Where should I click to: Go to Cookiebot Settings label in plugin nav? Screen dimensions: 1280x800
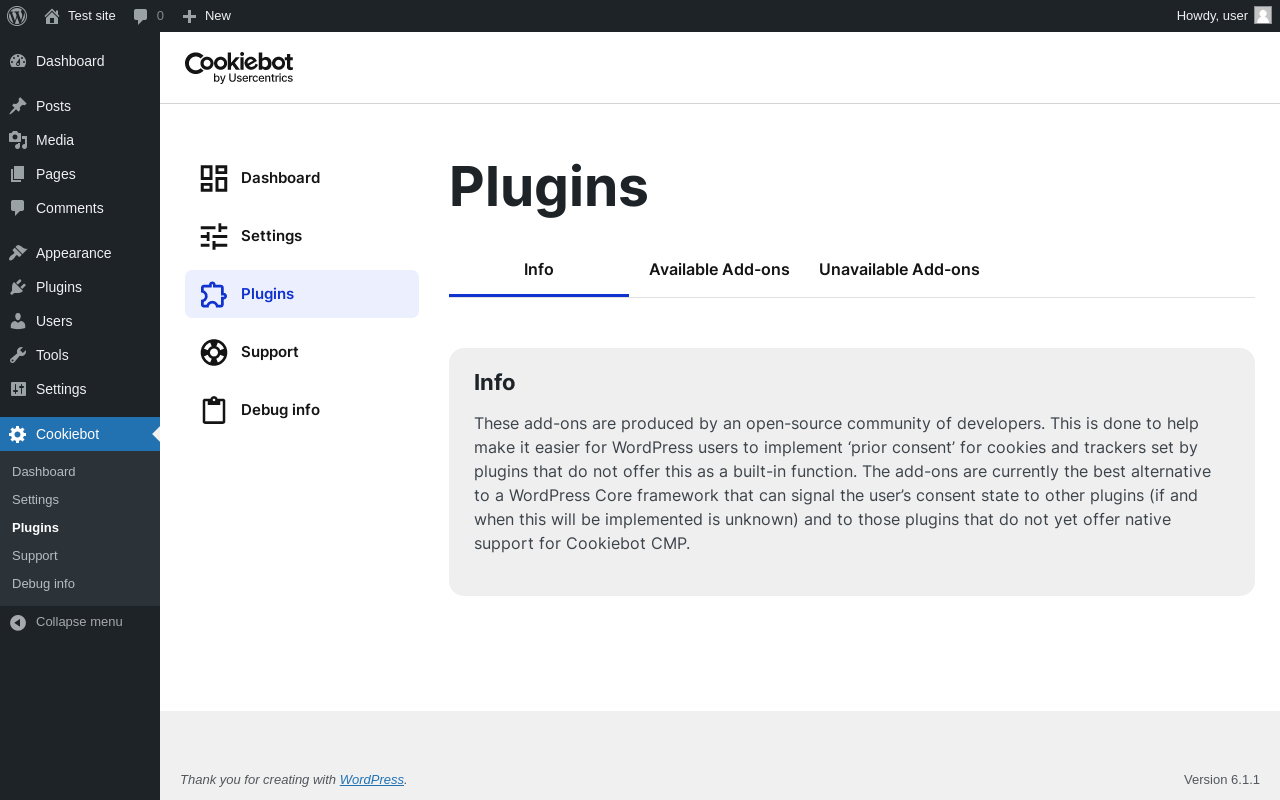click(x=271, y=236)
